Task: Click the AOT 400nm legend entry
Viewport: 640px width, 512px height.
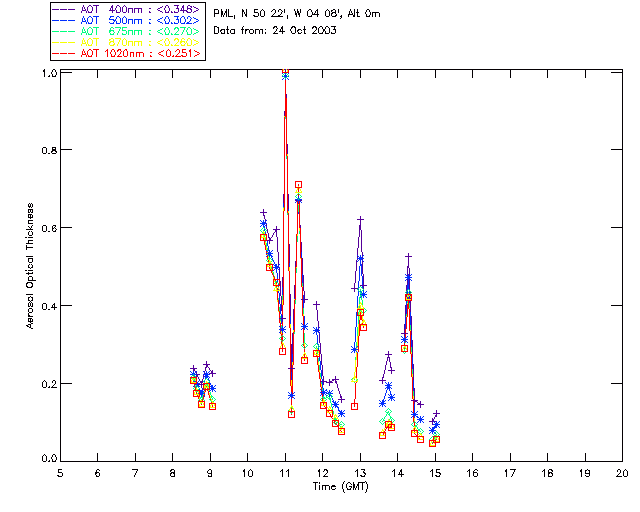Action: coord(127,9)
